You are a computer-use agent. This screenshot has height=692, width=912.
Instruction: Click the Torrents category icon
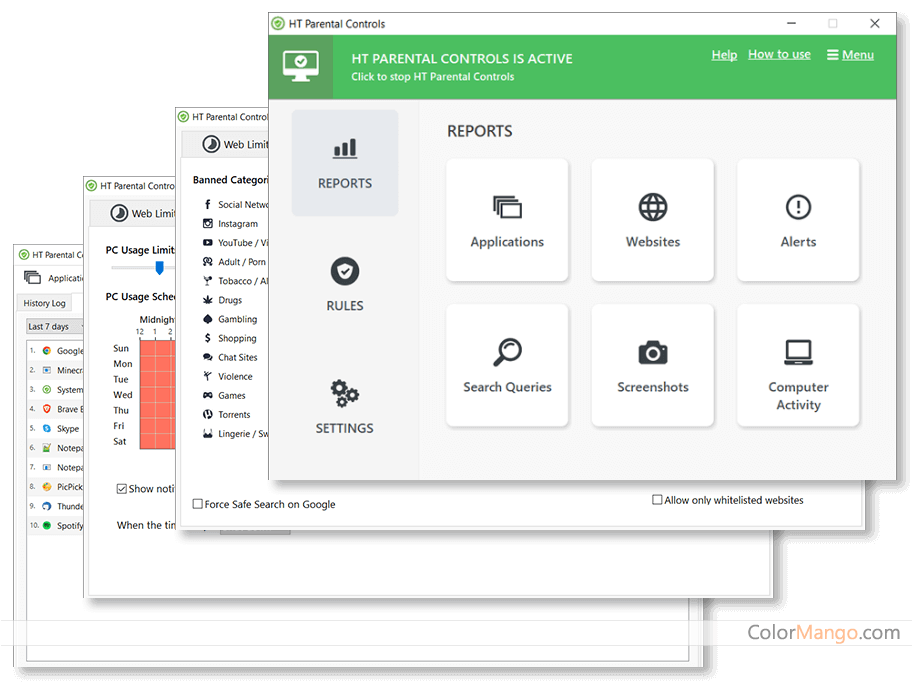click(208, 415)
